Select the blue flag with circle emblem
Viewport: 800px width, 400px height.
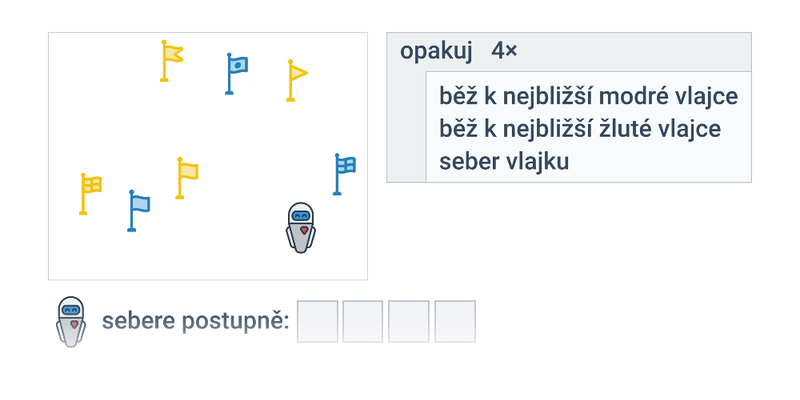(237, 74)
